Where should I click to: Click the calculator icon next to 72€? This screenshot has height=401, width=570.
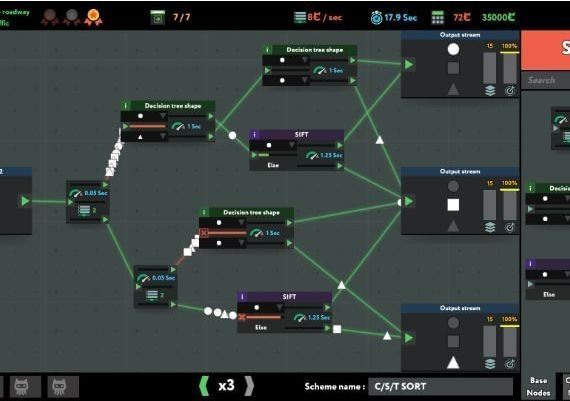click(x=437, y=17)
